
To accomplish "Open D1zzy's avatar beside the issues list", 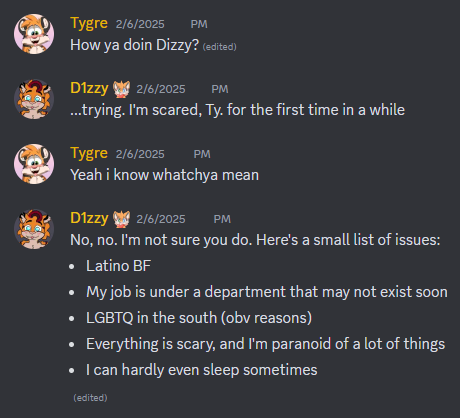I will [34, 229].
